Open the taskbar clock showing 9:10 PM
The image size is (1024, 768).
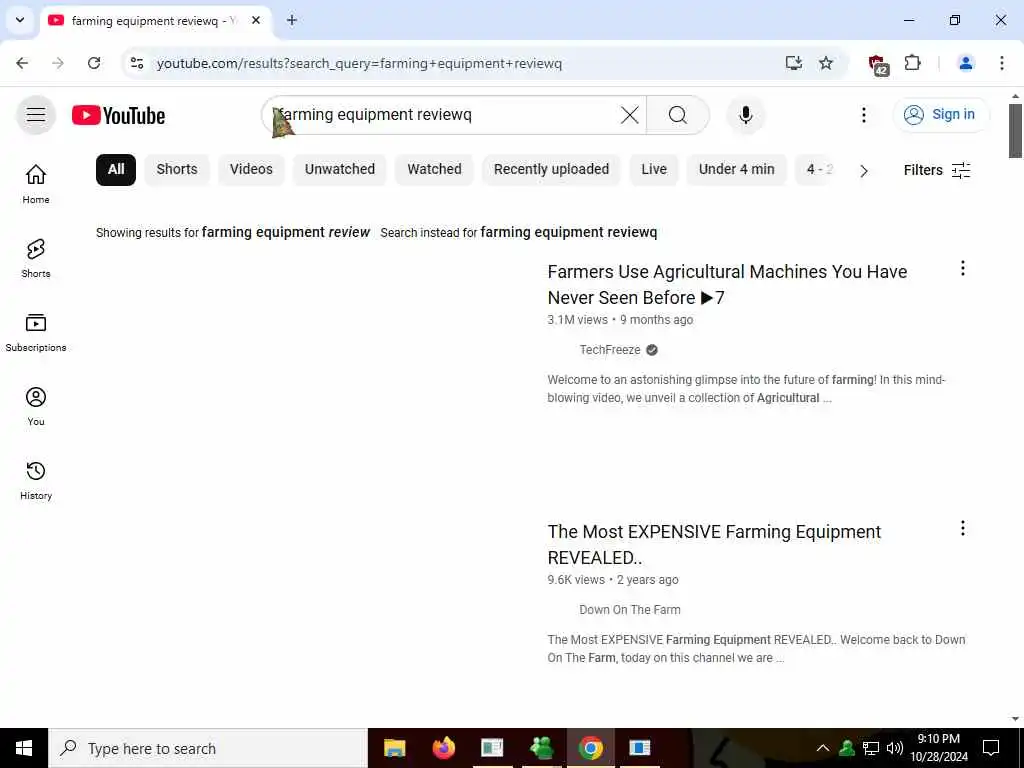coord(938,748)
